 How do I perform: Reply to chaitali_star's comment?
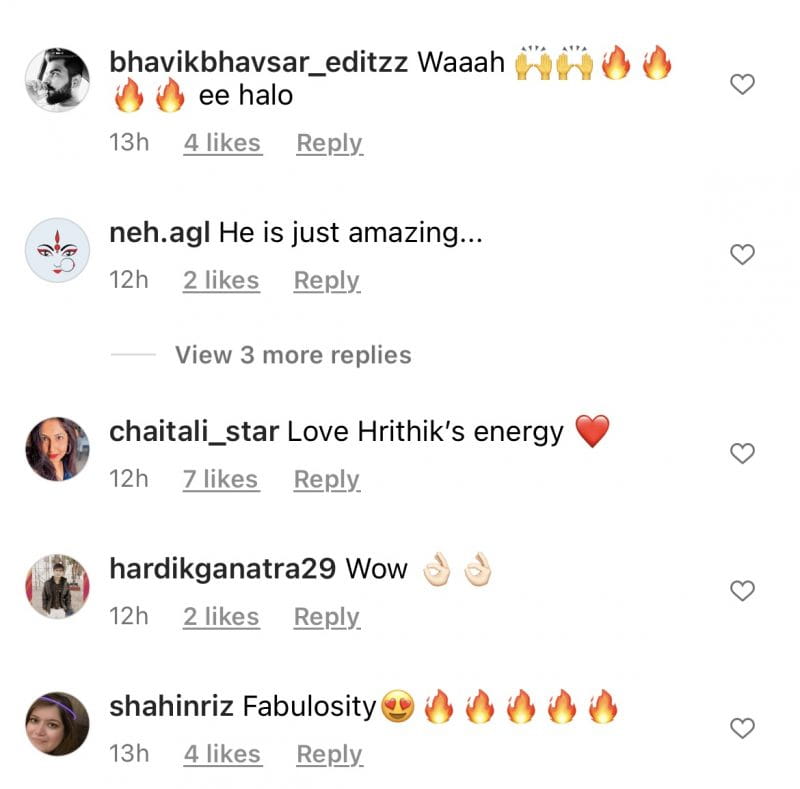point(327,480)
